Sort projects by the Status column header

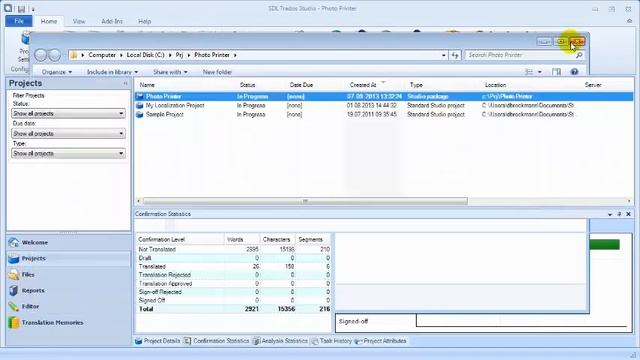[247, 85]
